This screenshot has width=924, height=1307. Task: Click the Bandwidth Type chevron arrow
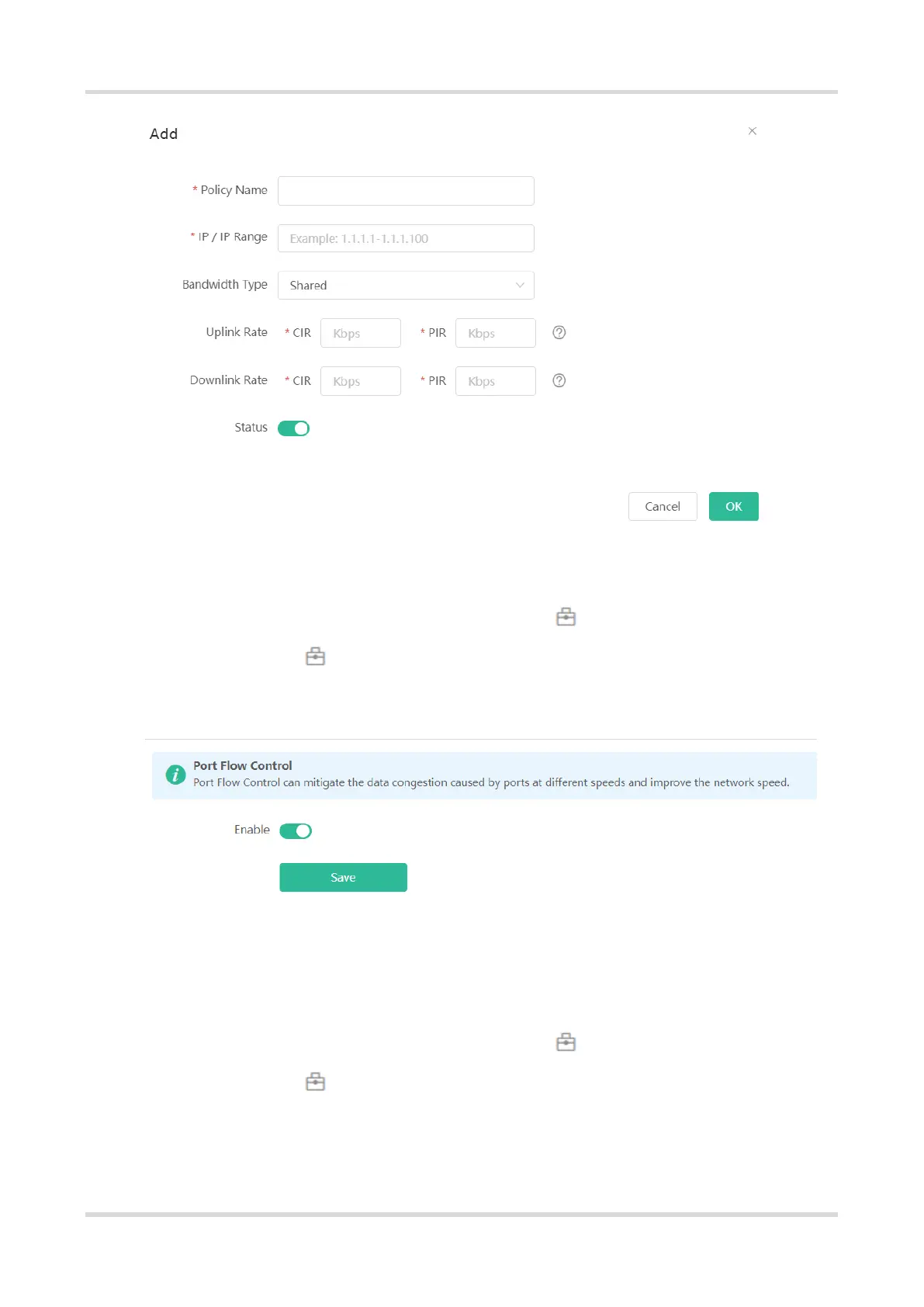pyautogui.click(x=520, y=286)
